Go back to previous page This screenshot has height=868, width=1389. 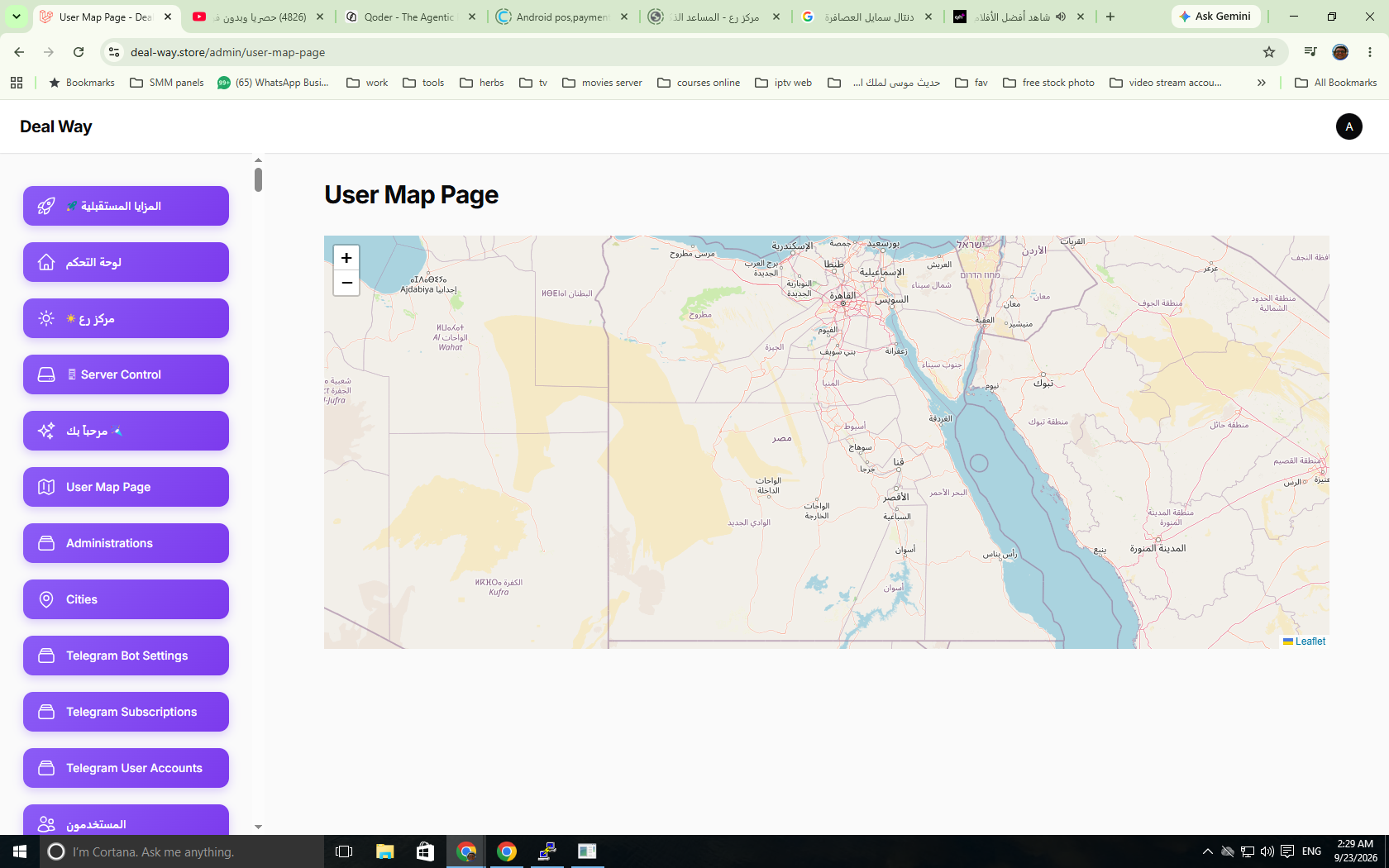point(19,52)
